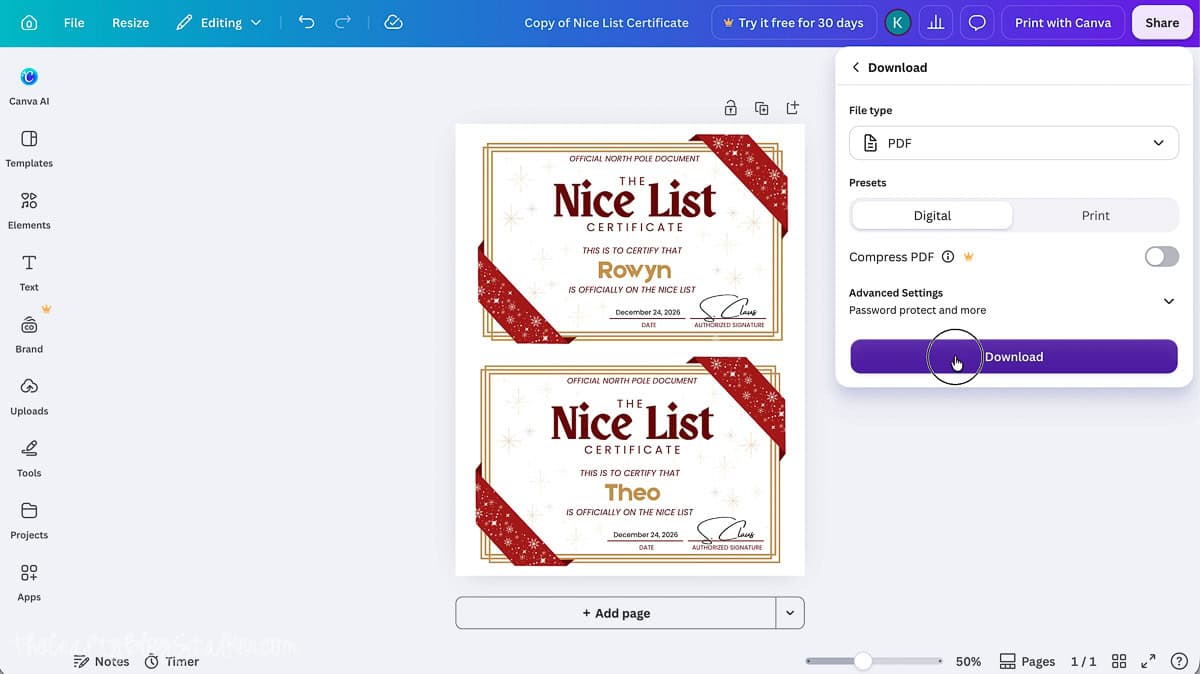1200x674 pixels.
Task: Redo the last action
Action: coord(343,22)
